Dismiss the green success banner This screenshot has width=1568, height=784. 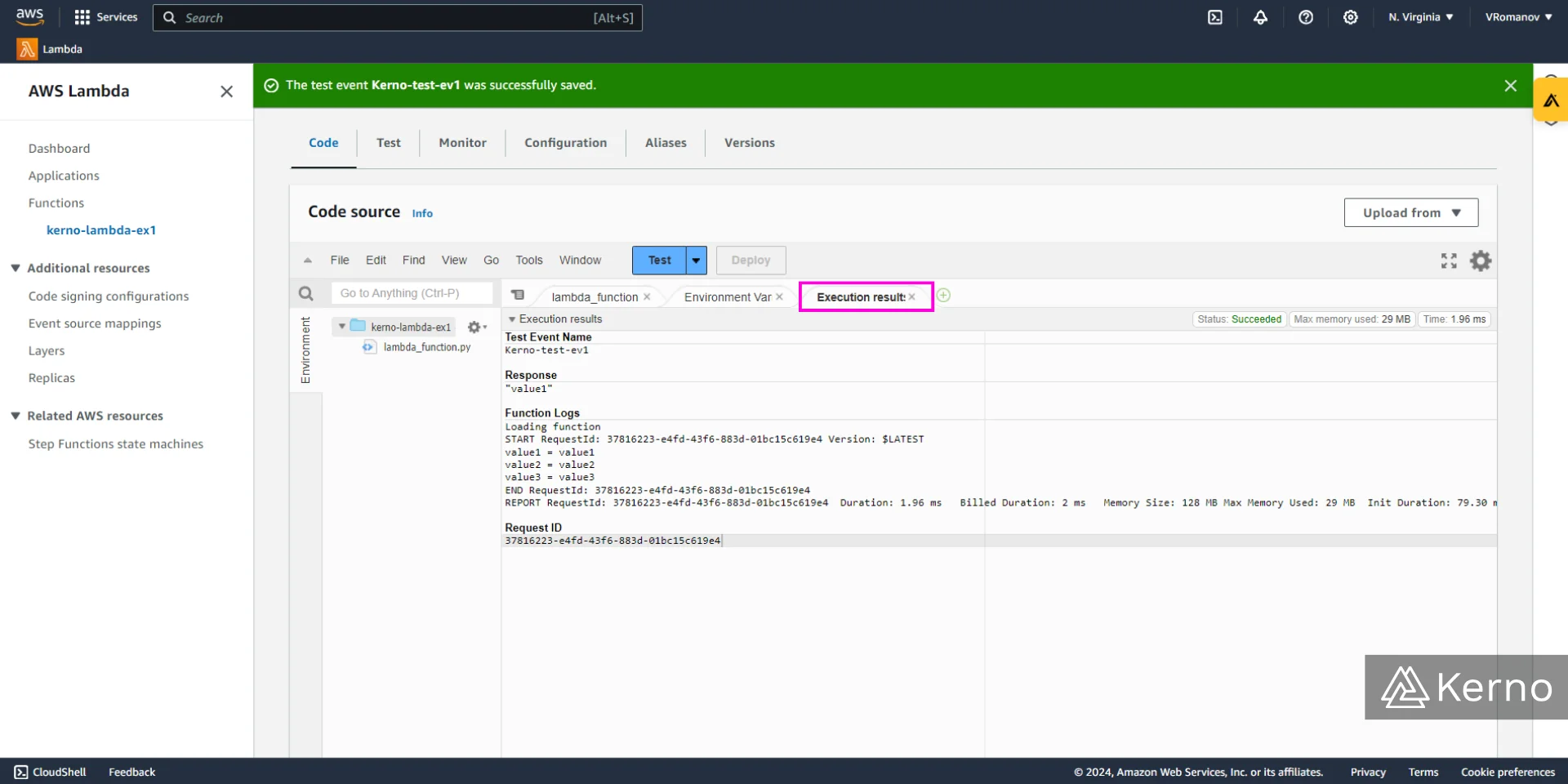pos(1511,86)
